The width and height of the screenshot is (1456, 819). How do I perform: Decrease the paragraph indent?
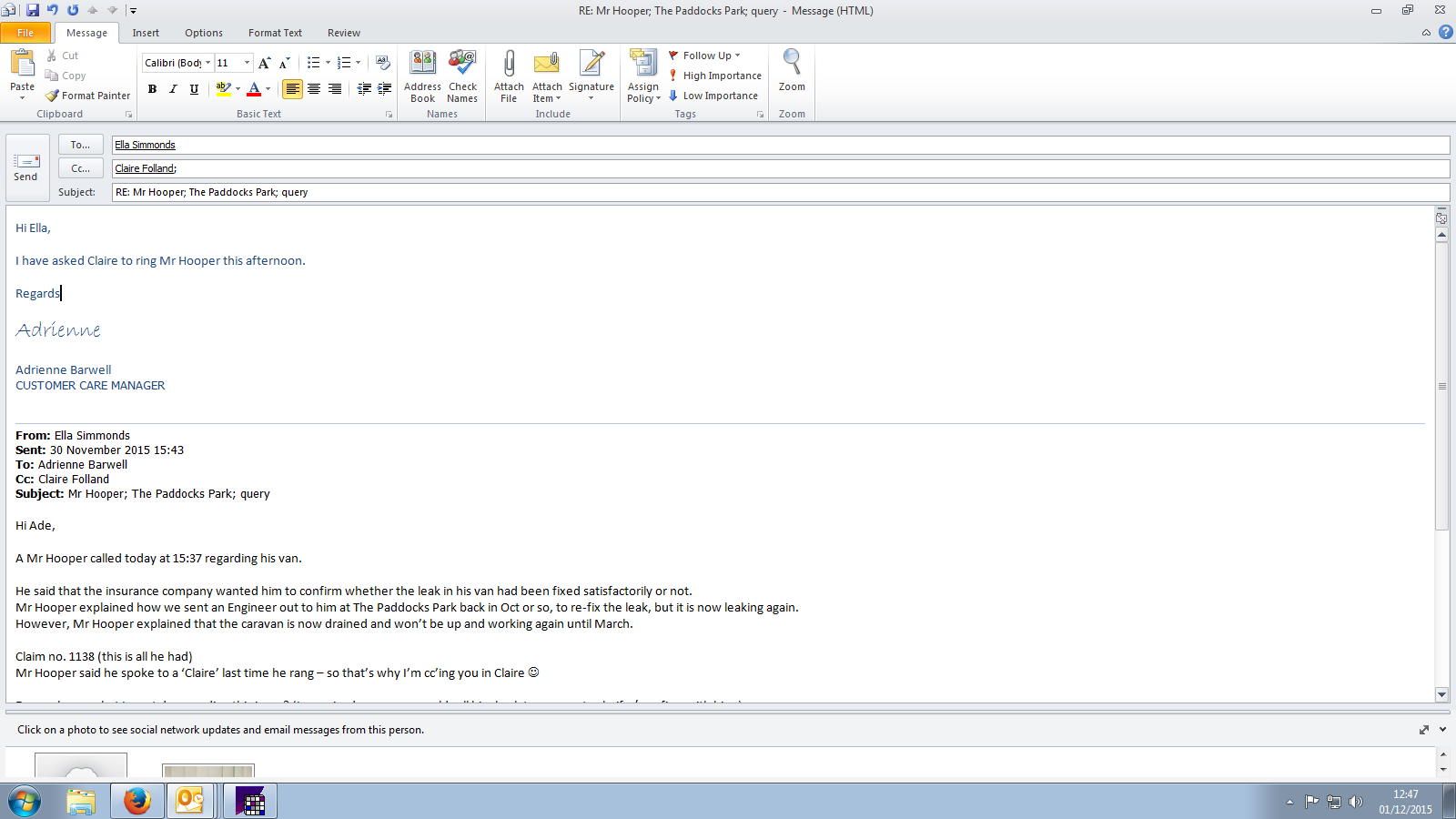point(364,88)
